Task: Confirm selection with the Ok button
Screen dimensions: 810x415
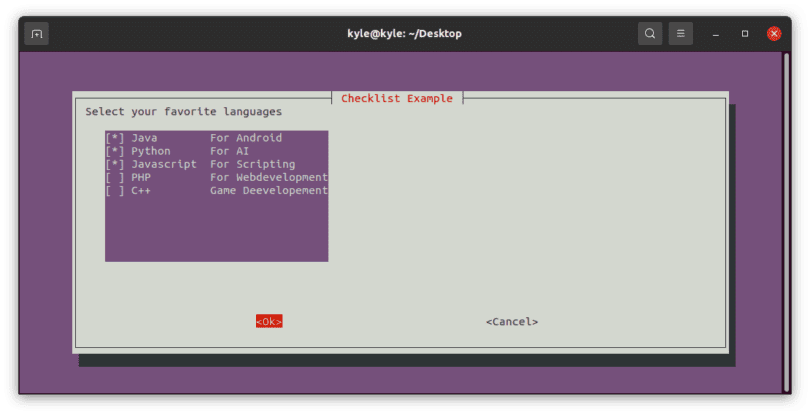Action: [269, 321]
